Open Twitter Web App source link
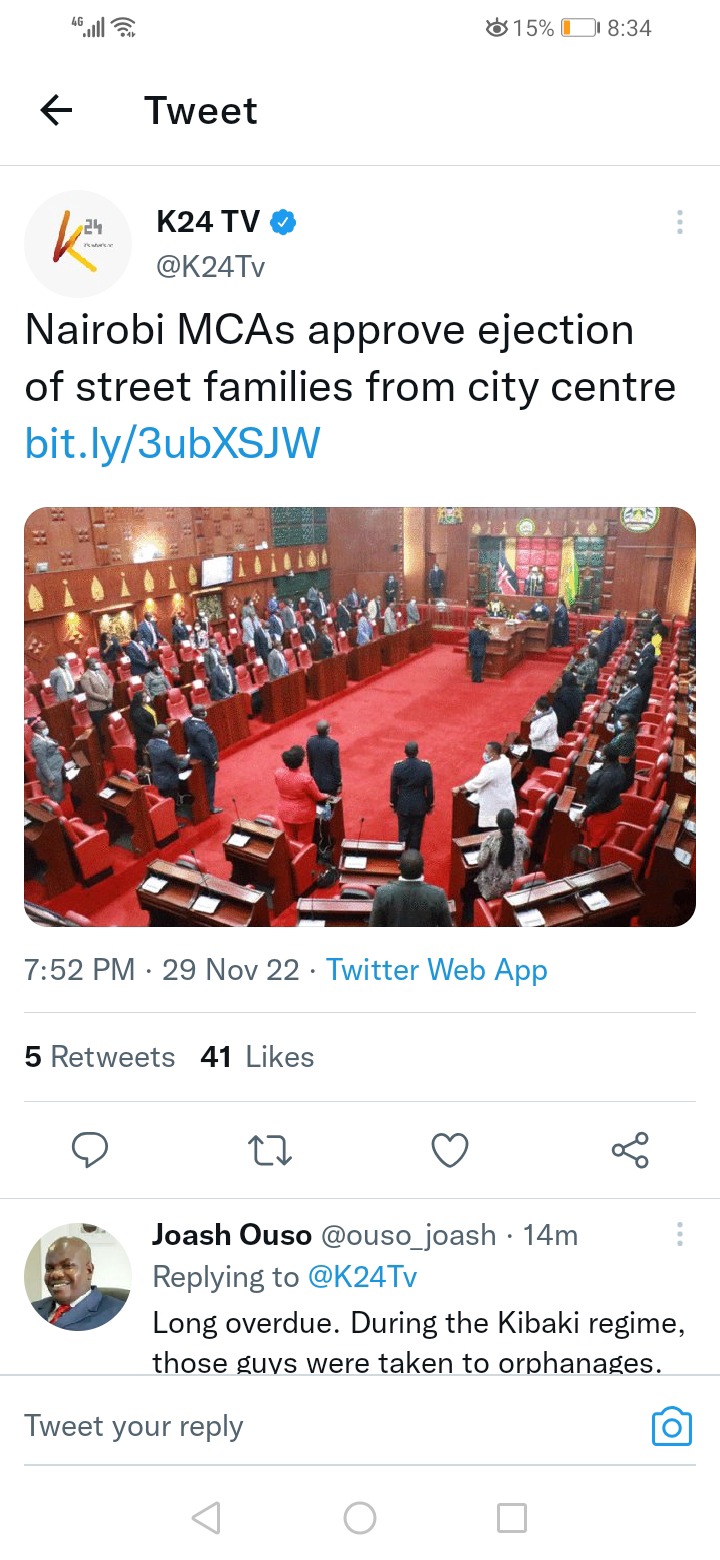The image size is (720, 1560). tap(437, 970)
